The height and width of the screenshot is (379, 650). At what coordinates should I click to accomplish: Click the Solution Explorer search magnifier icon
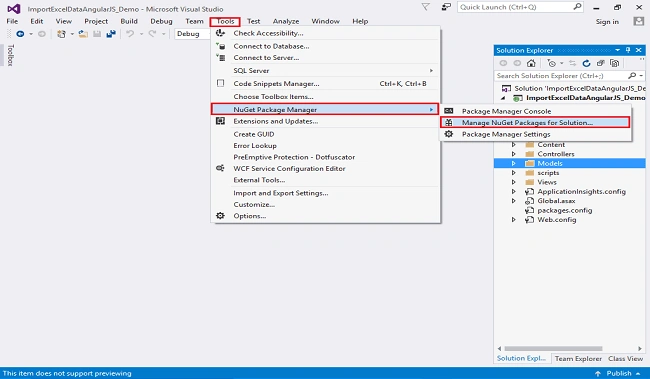[x=632, y=75]
